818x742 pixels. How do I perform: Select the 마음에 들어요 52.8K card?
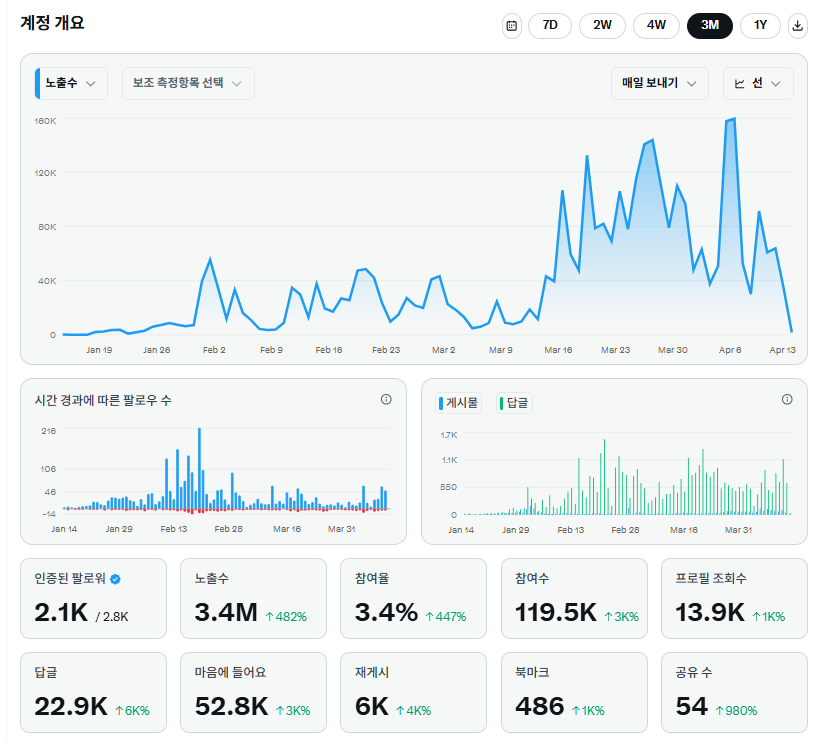pyautogui.click(x=253, y=692)
